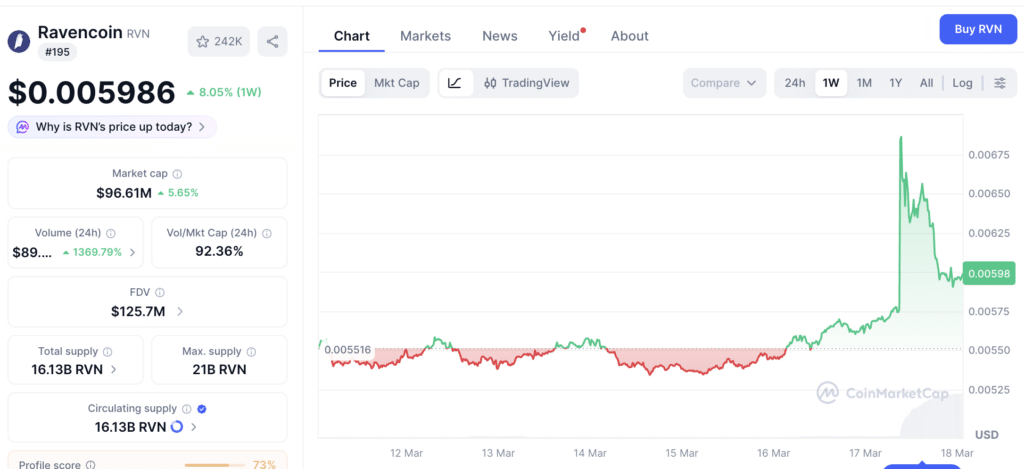Screen dimensions: 1024x469
Task: Expand Total supply 16.13B RVN chevron
Action: 114,369
